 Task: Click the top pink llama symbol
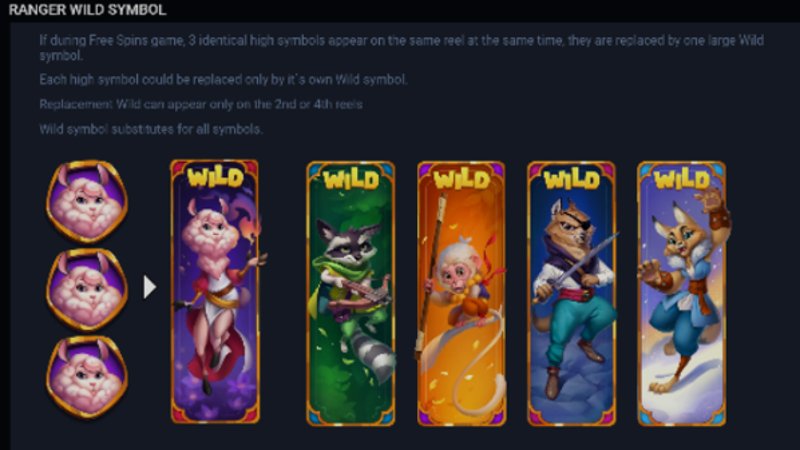click(x=87, y=201)
